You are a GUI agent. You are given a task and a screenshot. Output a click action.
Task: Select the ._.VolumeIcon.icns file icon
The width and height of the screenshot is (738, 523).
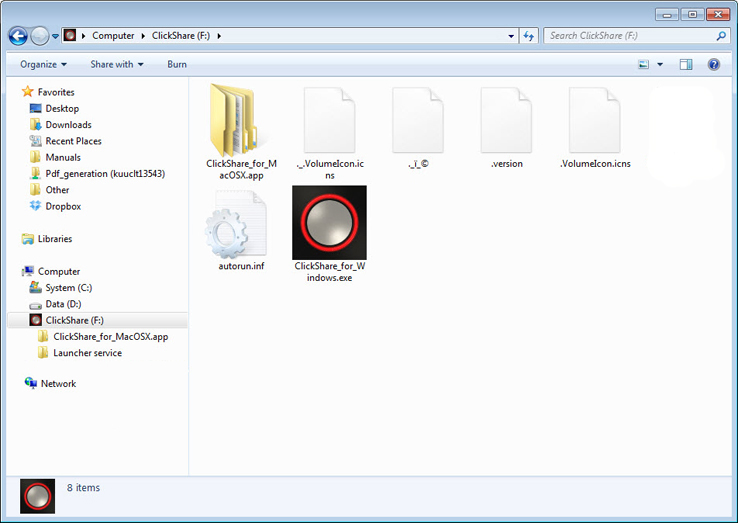click(x=329, y=120)
